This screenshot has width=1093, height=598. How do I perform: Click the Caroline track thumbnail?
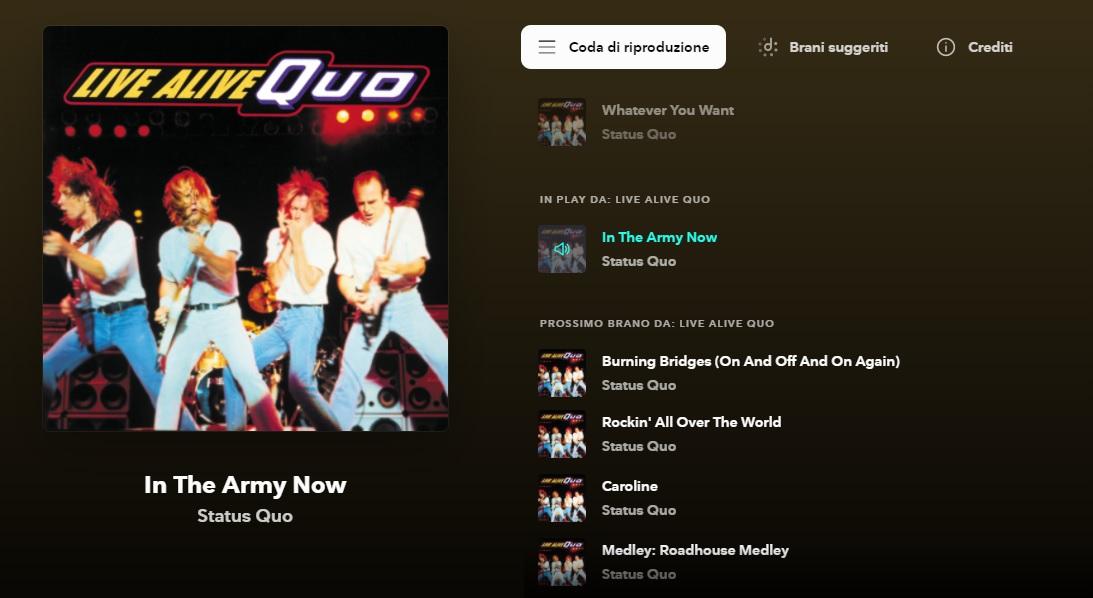coord(562,498)
